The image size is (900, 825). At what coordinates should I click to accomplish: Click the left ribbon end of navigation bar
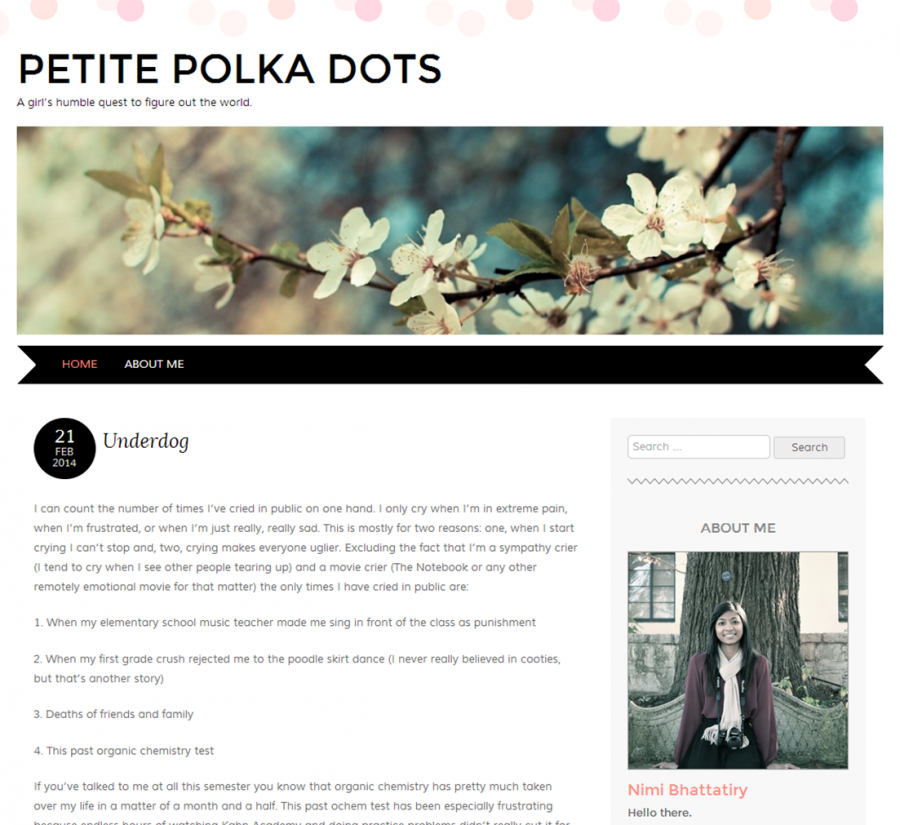29,365
